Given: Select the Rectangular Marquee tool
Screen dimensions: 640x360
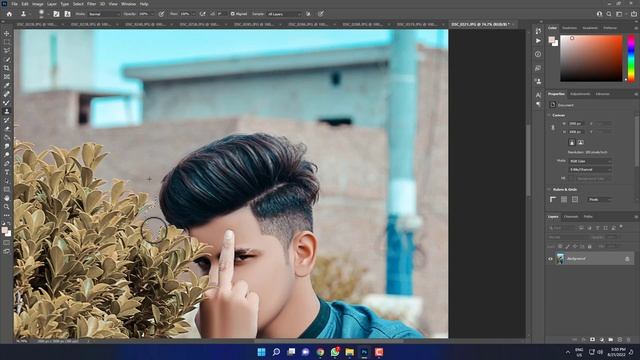Looking at the screenshot, I should click(x=7, y=42).
